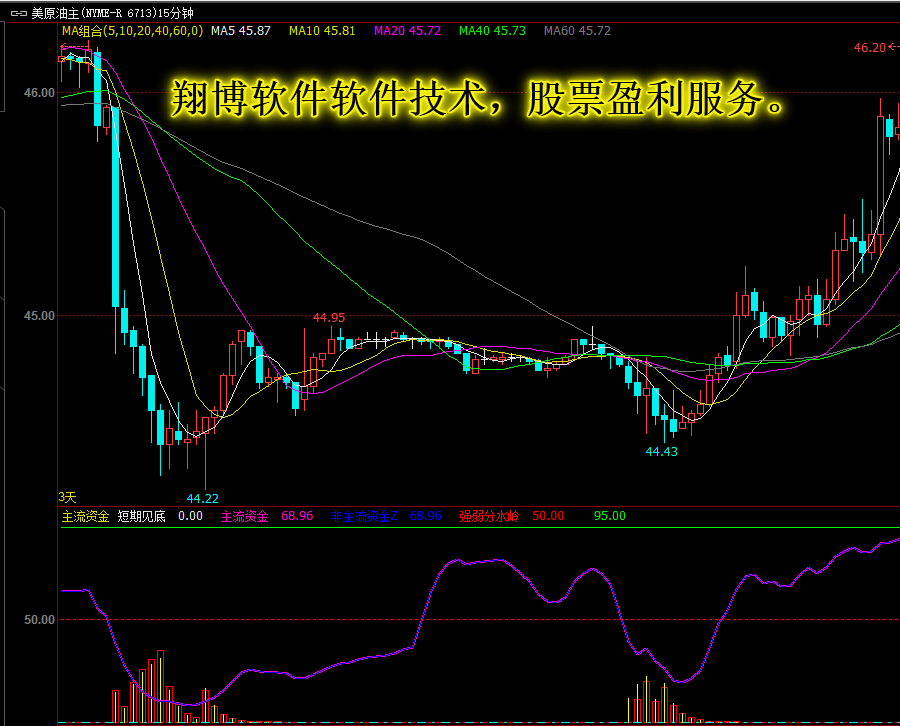Click the 44.22 low price annotation
Screen dimensions: 900x726
click(x=203, y=499)
